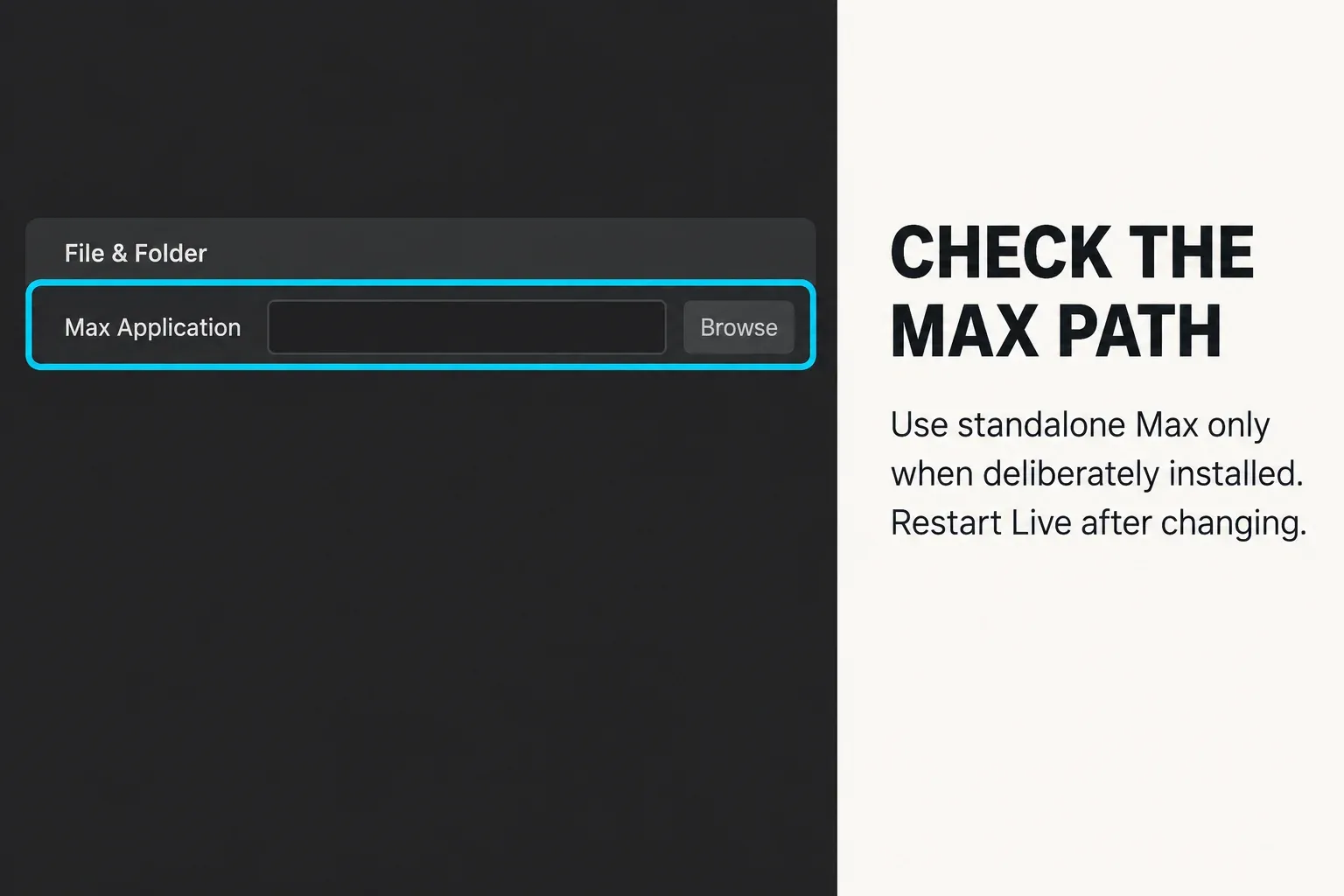The width and height of the screenshot is (1344, 896).
Task: Click the Browse button for Max Application
Action: tap(738, 327)
